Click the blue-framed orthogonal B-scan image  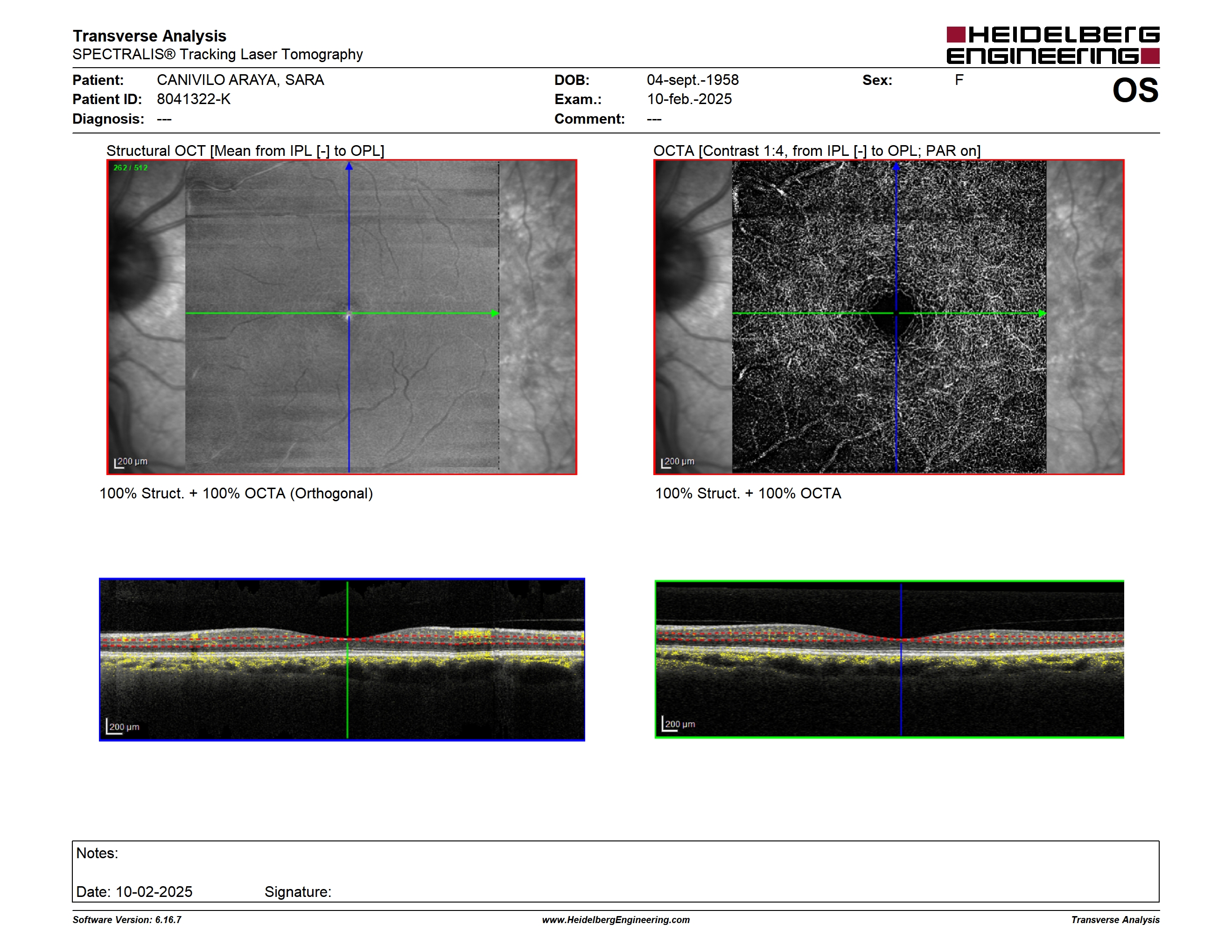click(342, 659)
